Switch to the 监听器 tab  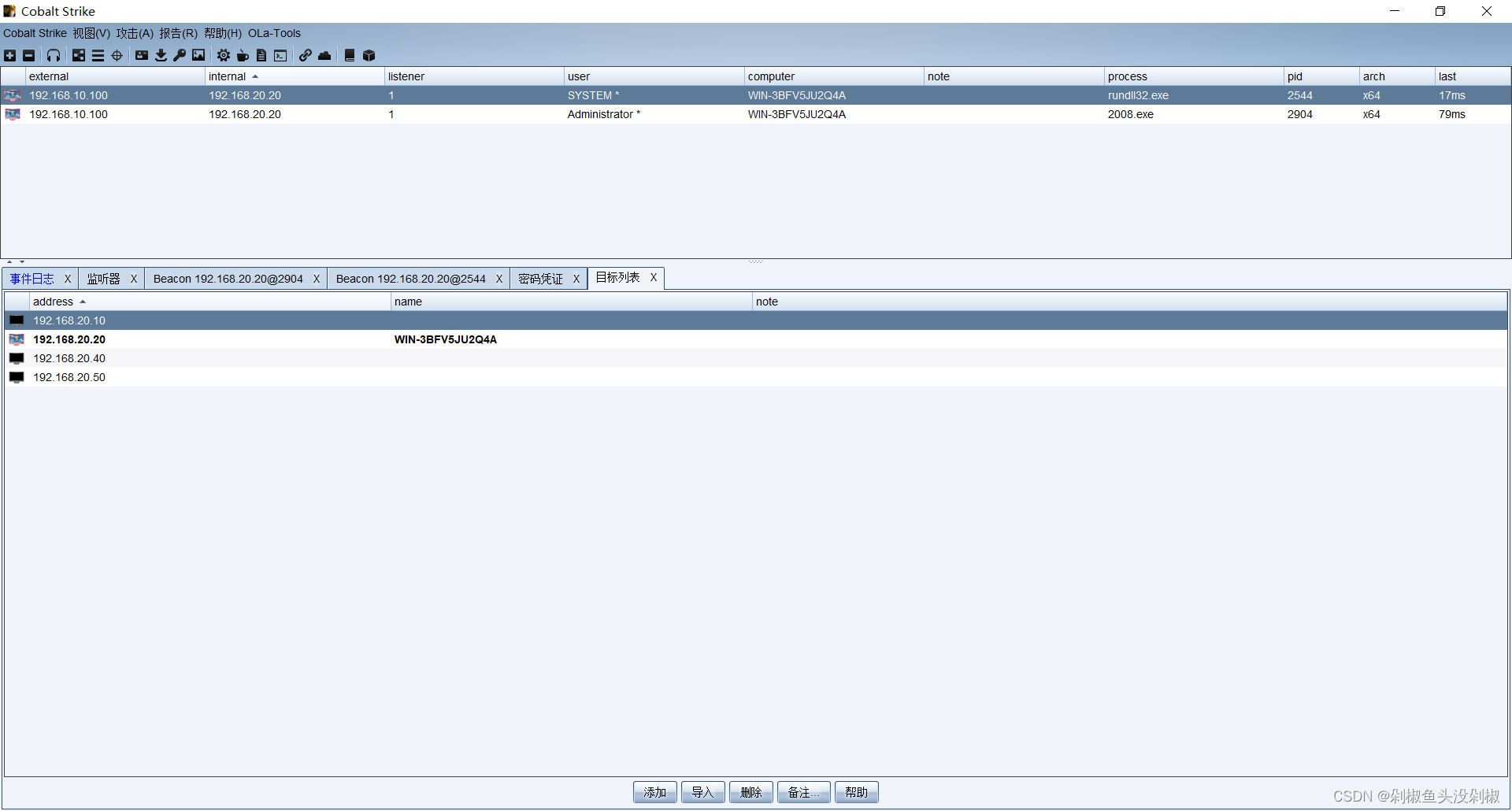[x=104, y=279]
